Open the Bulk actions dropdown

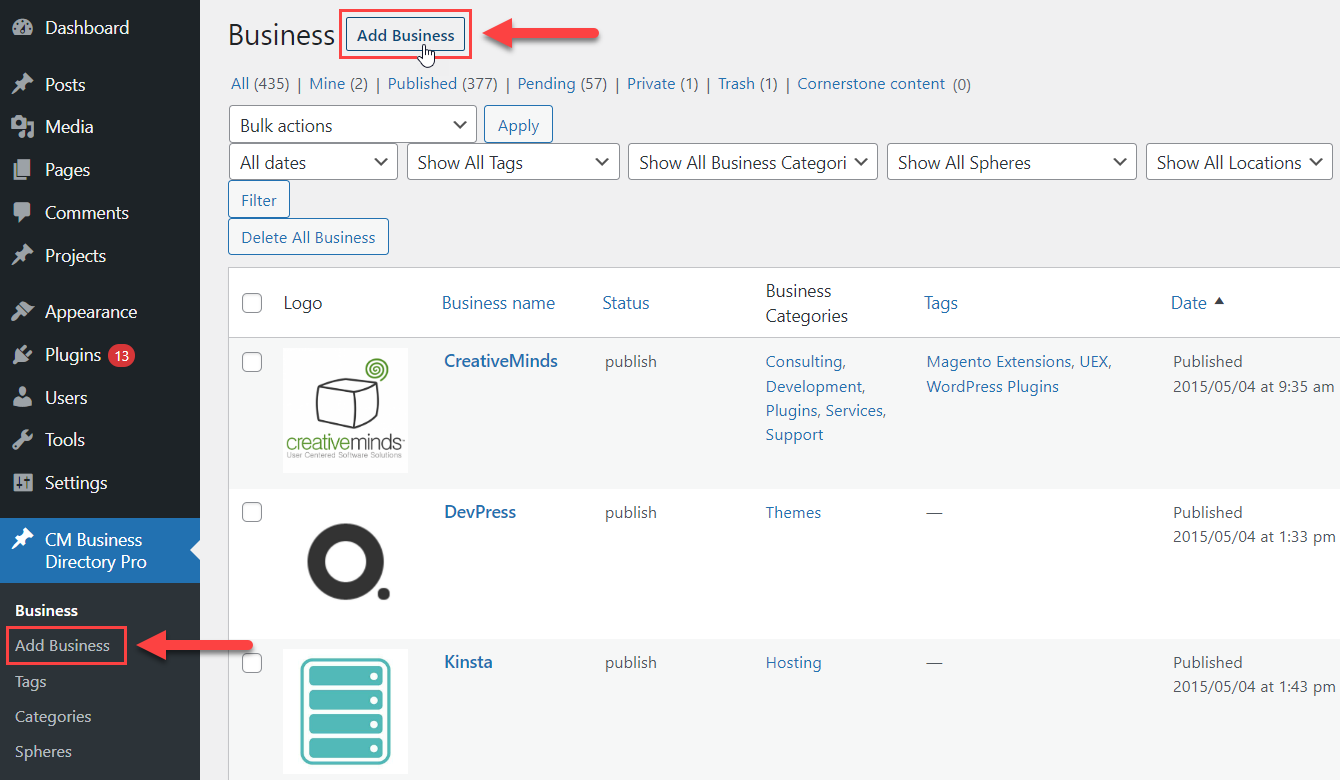(352, 125)
